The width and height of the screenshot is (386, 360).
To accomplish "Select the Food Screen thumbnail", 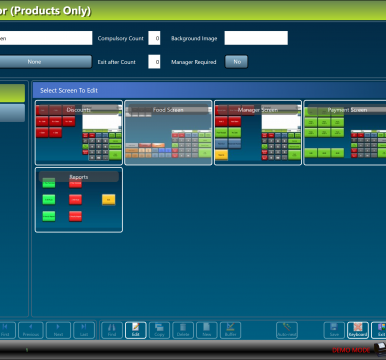I will (168, 133).
